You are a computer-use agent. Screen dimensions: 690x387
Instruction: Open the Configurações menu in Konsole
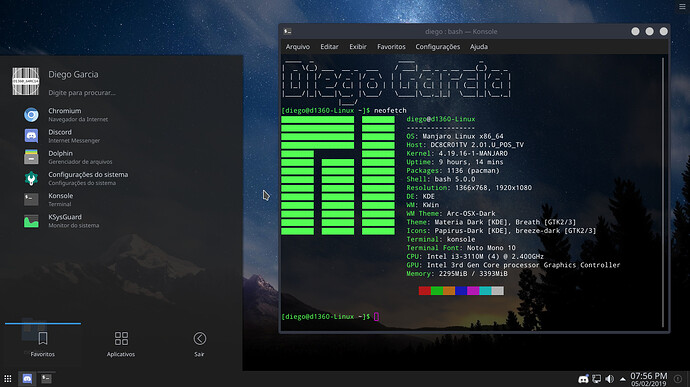(437, 47)
